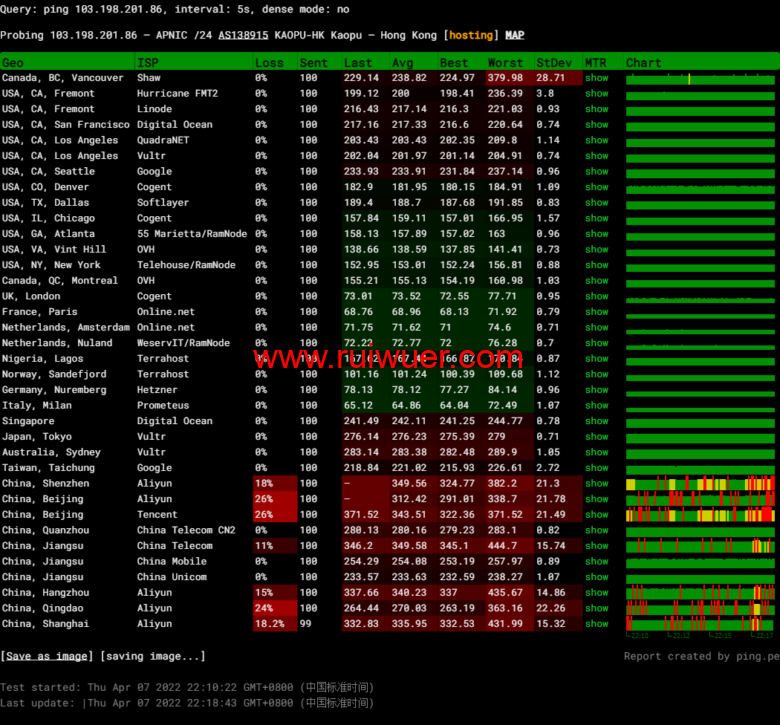Show MTR for Beijing Tencent row

pos(596,515)
